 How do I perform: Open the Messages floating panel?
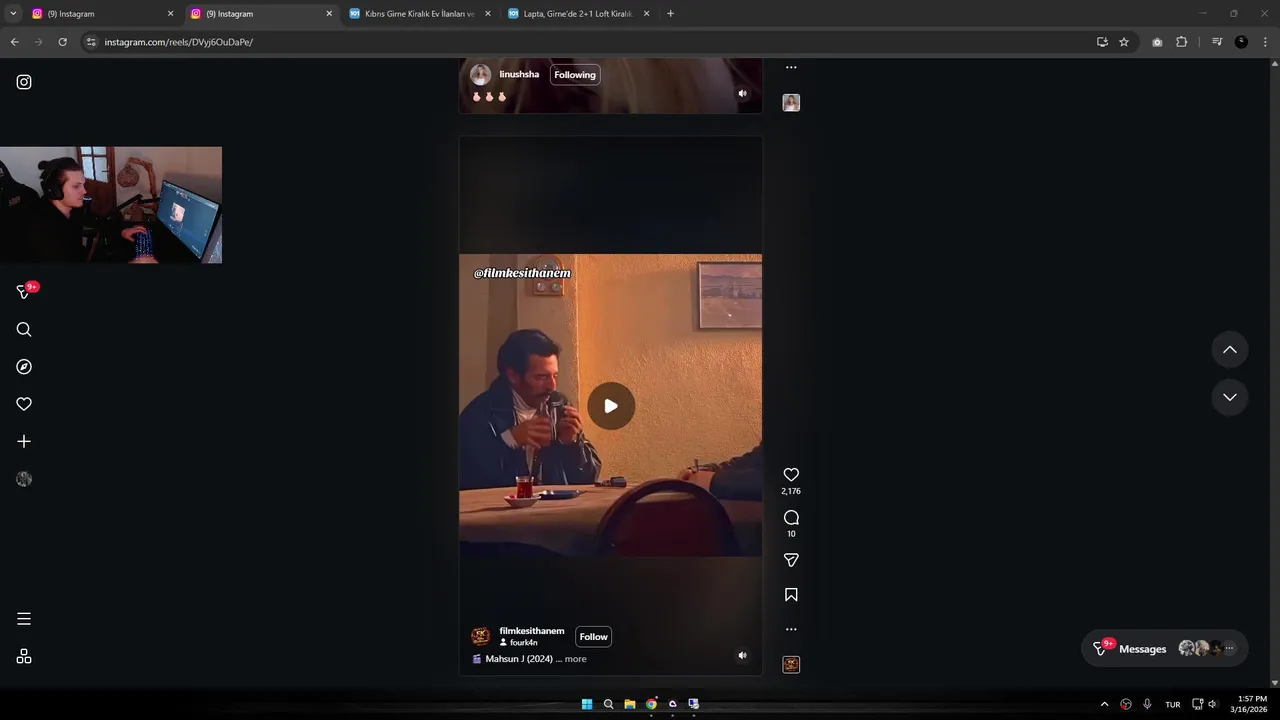[x=1164, y=649]
